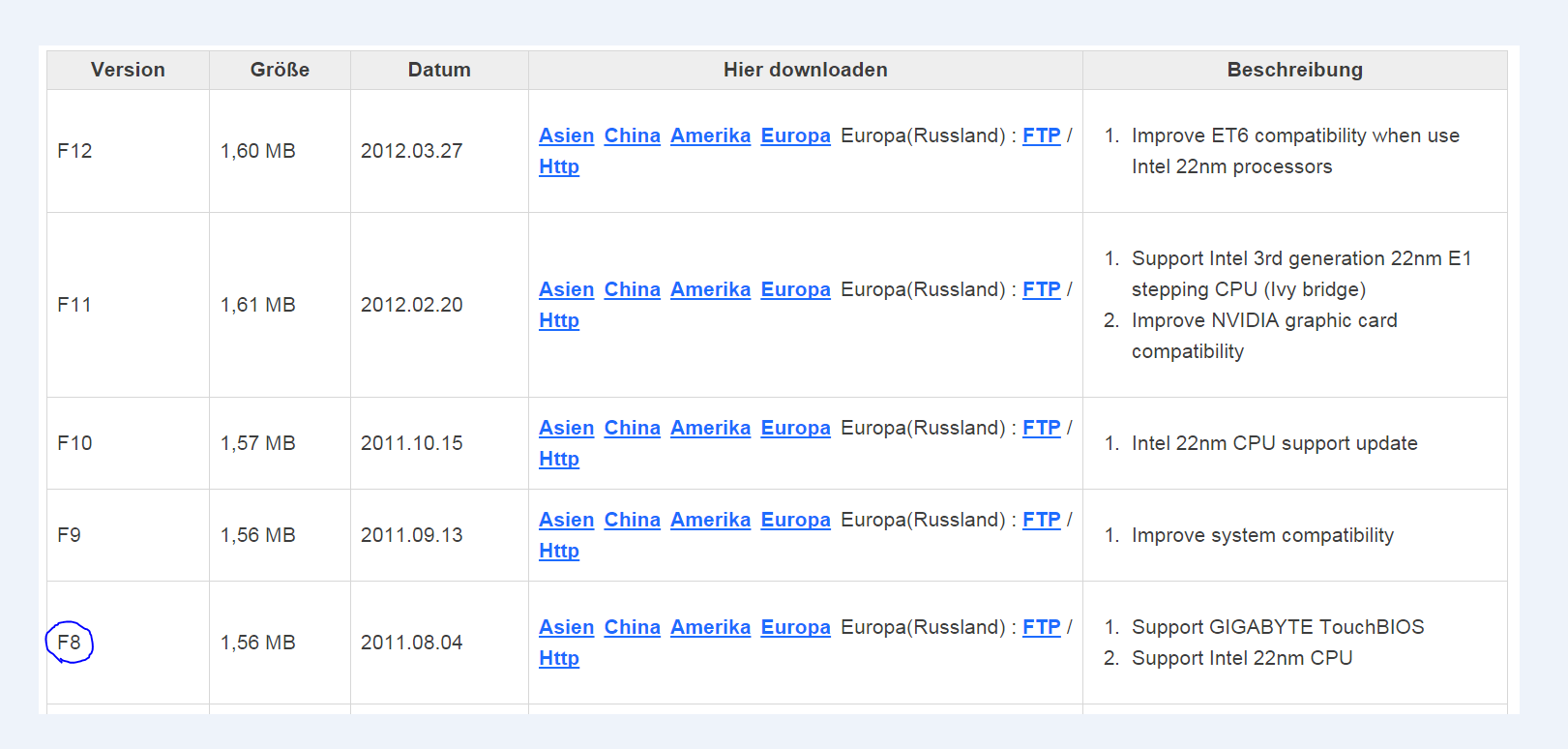Click the Http link for F9

[x=559, y=552]
